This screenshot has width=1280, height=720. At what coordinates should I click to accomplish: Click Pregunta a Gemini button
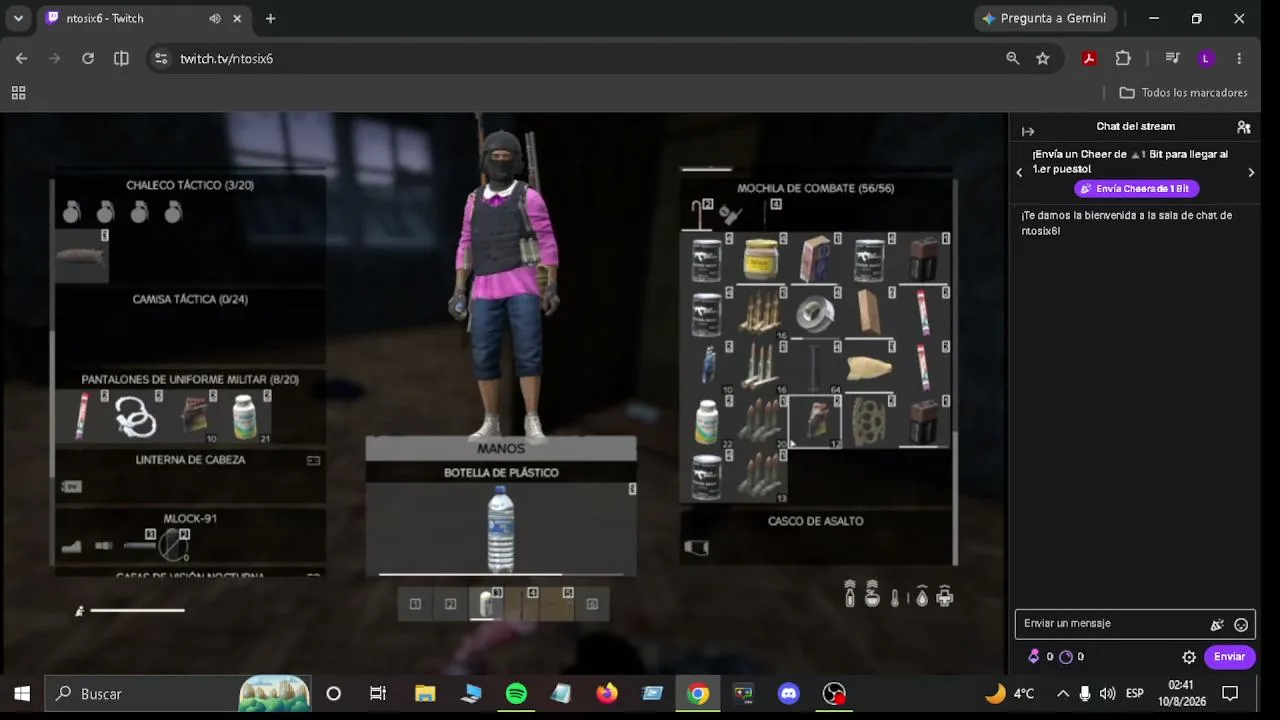click(x=1045, y=18)
